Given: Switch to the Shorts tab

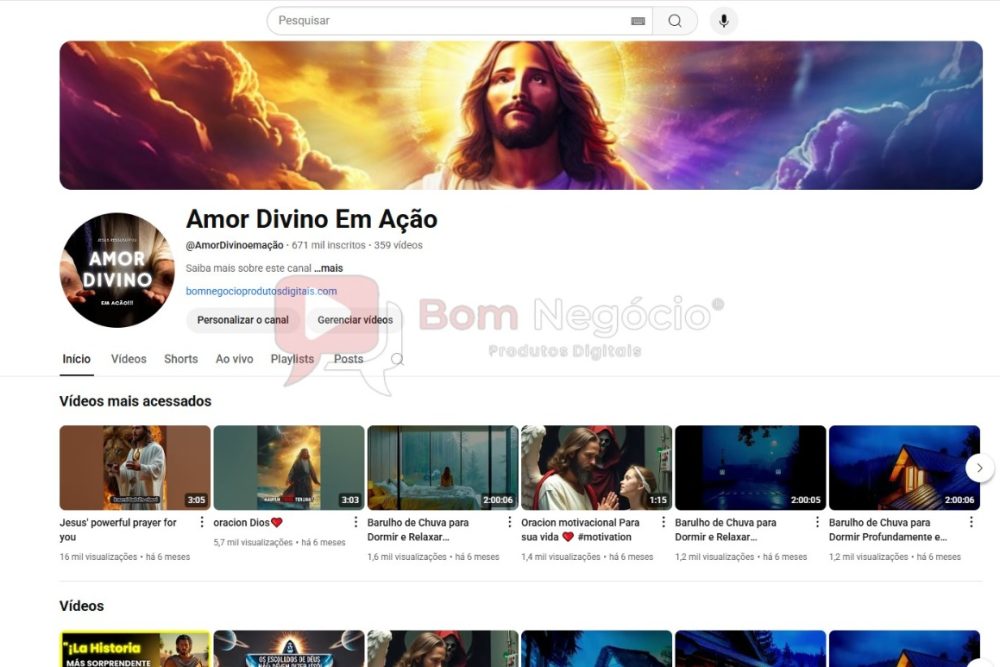Looking at the screenshot, I should coord(181,359).
